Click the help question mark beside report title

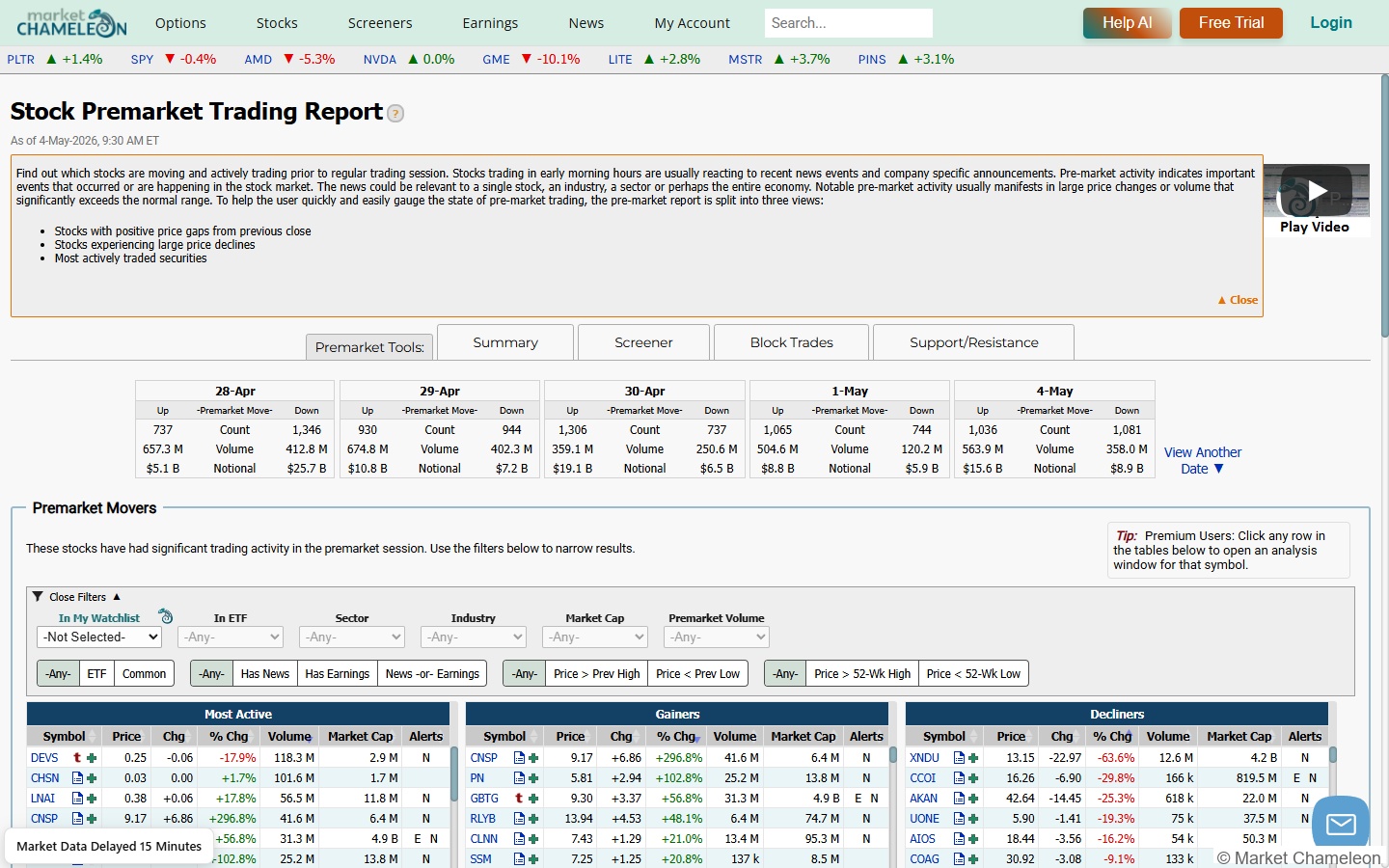(x=395, y=114)
